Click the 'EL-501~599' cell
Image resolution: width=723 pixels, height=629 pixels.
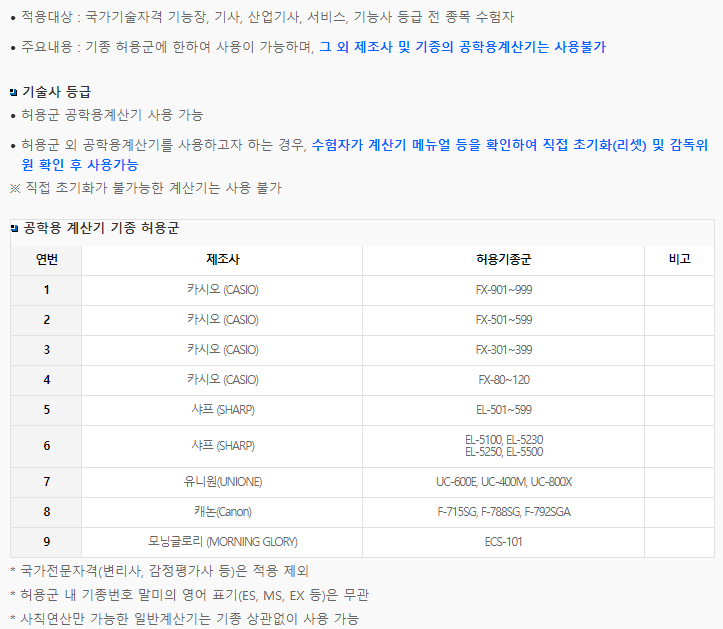tap(504, 410)
